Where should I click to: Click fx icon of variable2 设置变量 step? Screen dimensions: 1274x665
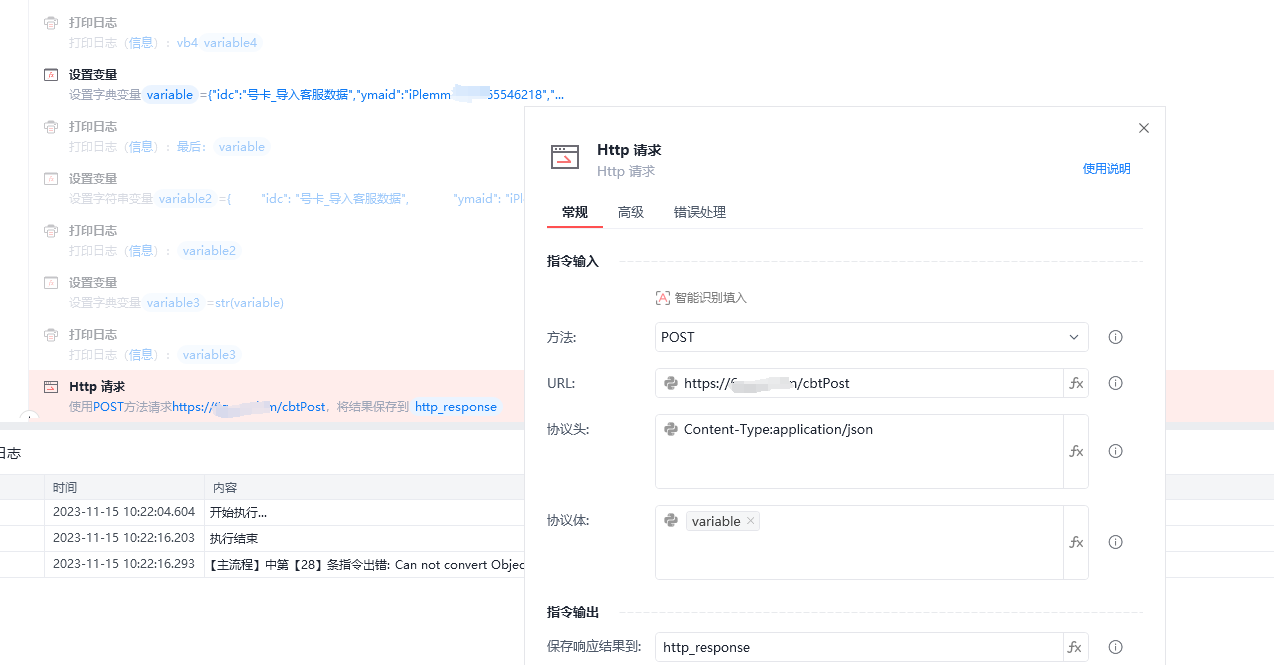pos(51,179)
